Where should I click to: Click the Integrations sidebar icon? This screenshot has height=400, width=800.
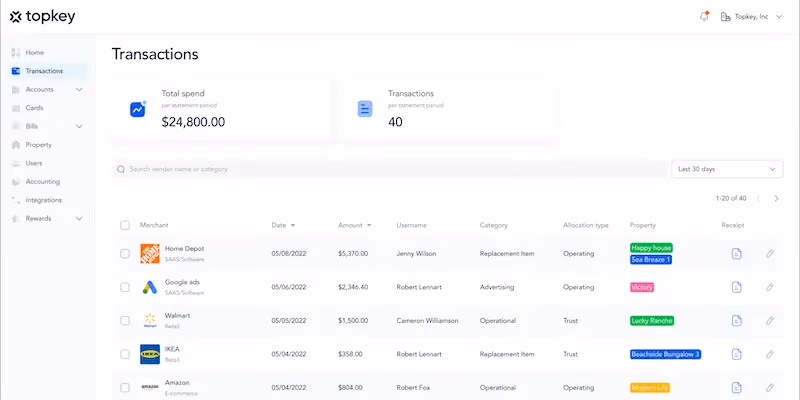[16, 200]
